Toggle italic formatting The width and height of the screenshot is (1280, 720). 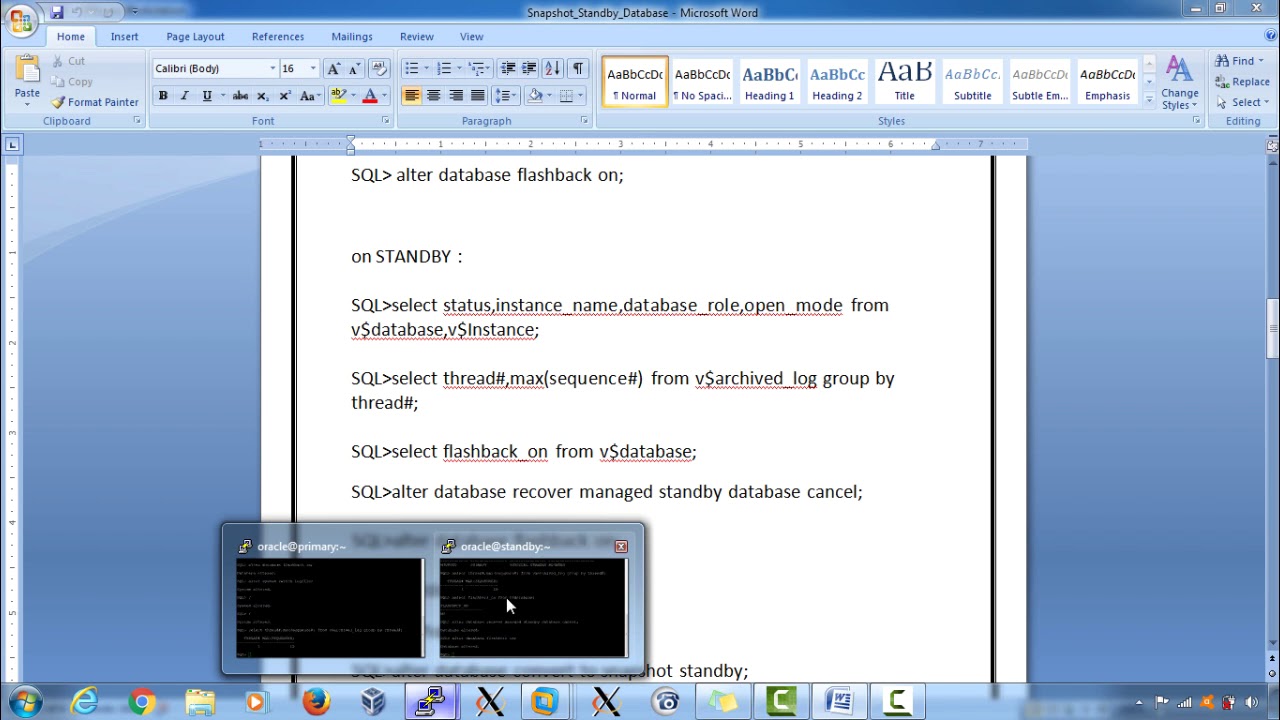pos(185,96)
